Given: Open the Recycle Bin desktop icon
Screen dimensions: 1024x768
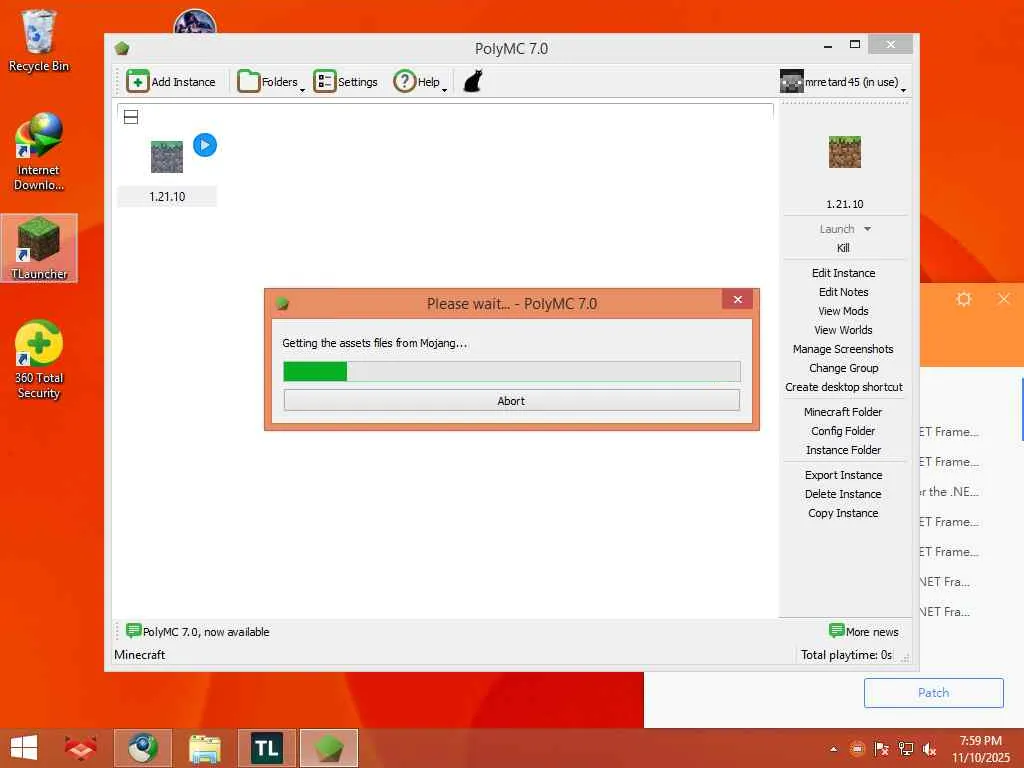Looking at the screenshot, I should pos(39,40).
